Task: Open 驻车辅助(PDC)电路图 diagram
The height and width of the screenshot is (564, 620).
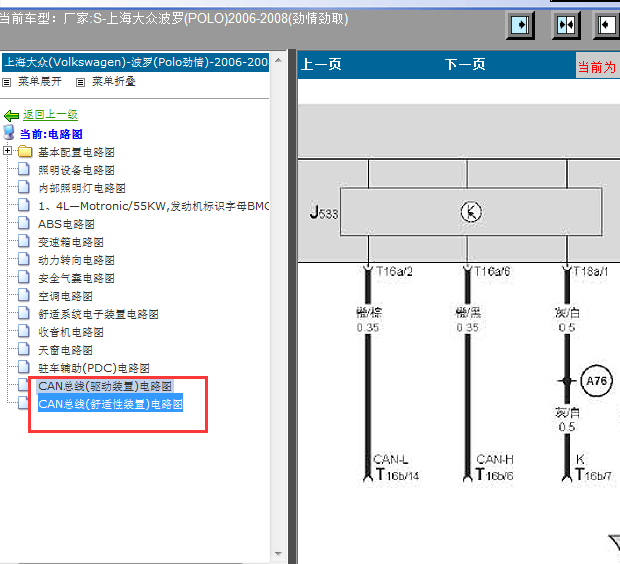Action: [94, 368]
